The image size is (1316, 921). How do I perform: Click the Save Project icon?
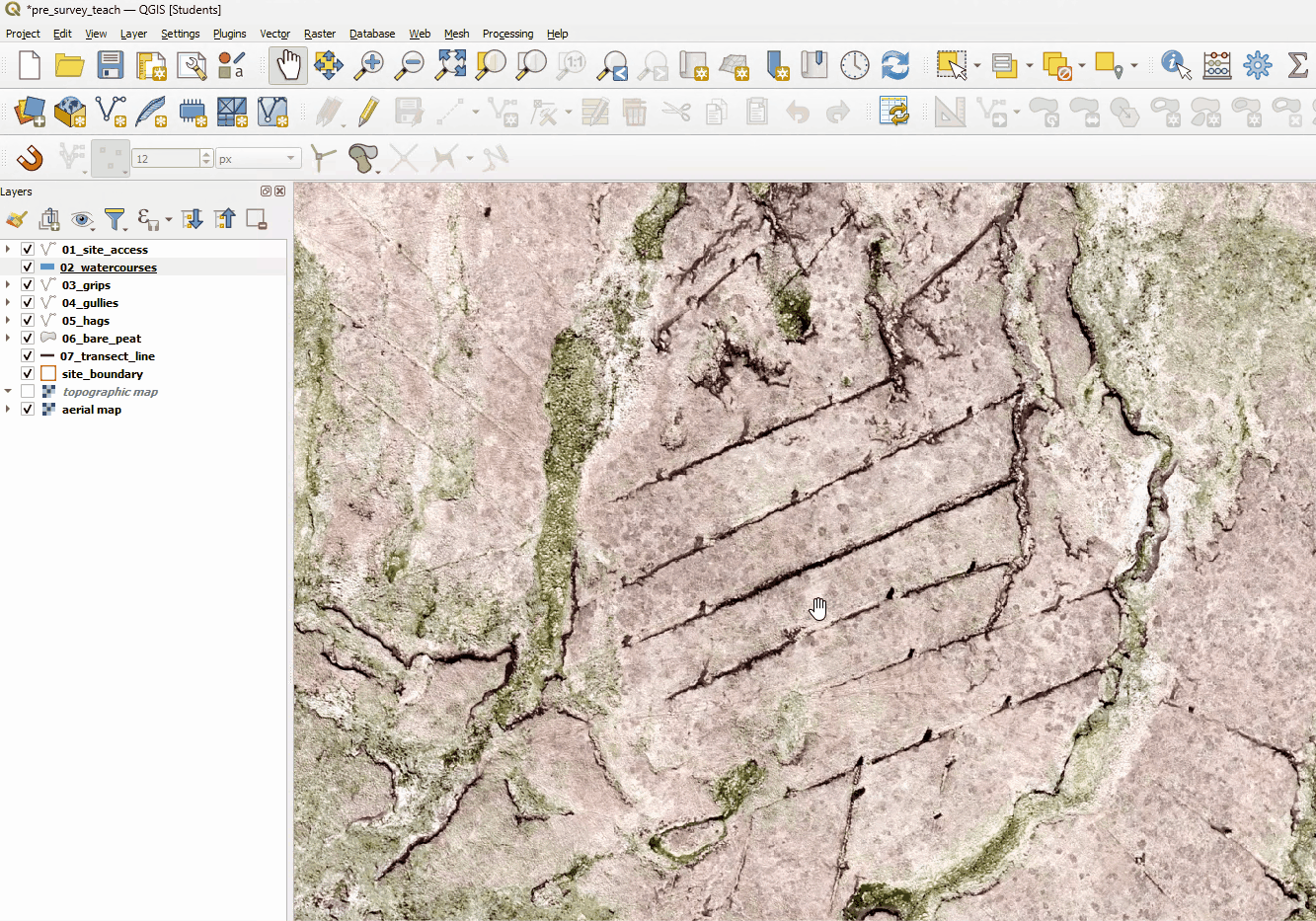click(110, 66)
